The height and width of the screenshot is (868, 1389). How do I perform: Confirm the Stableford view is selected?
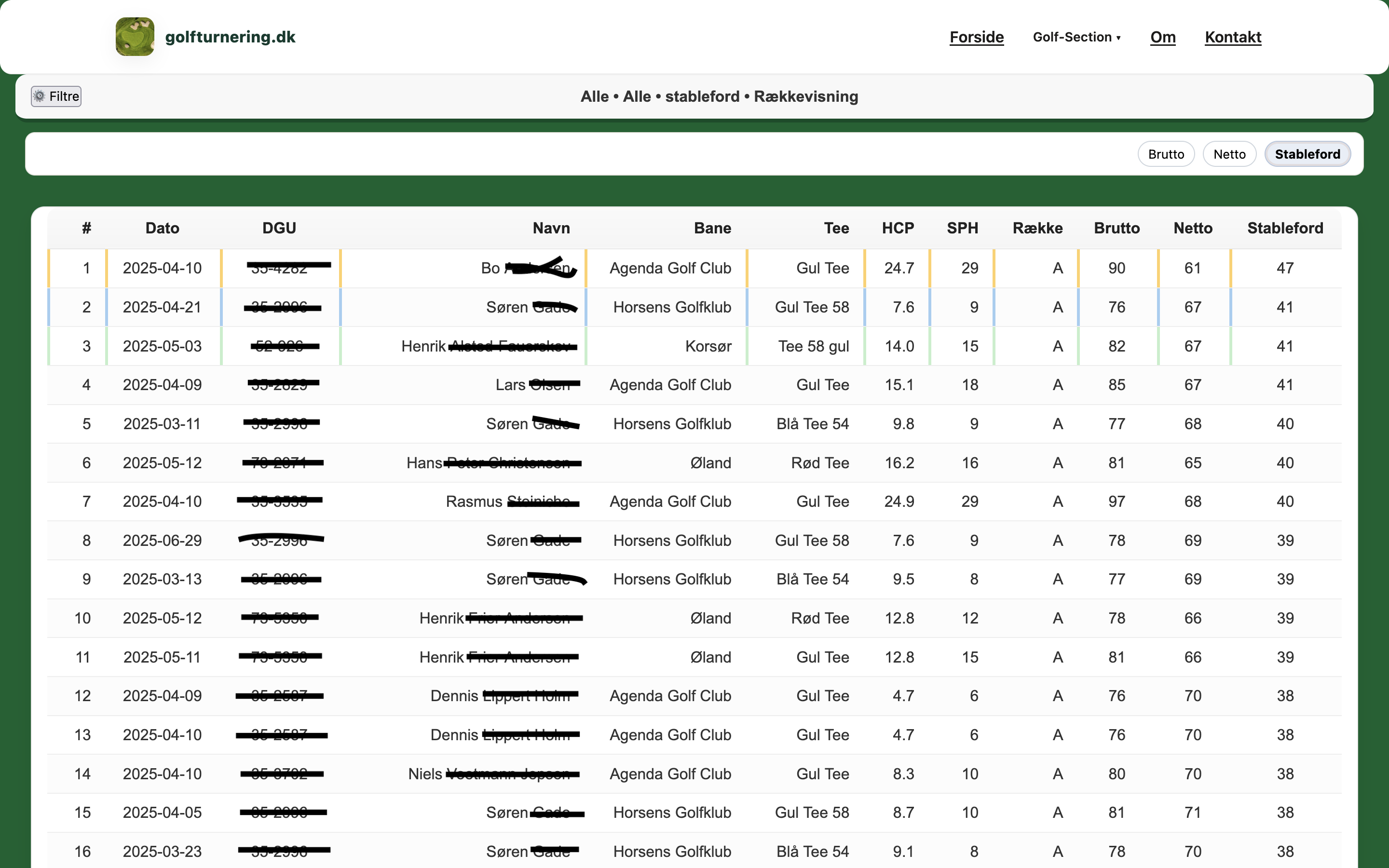[1307, 153]
